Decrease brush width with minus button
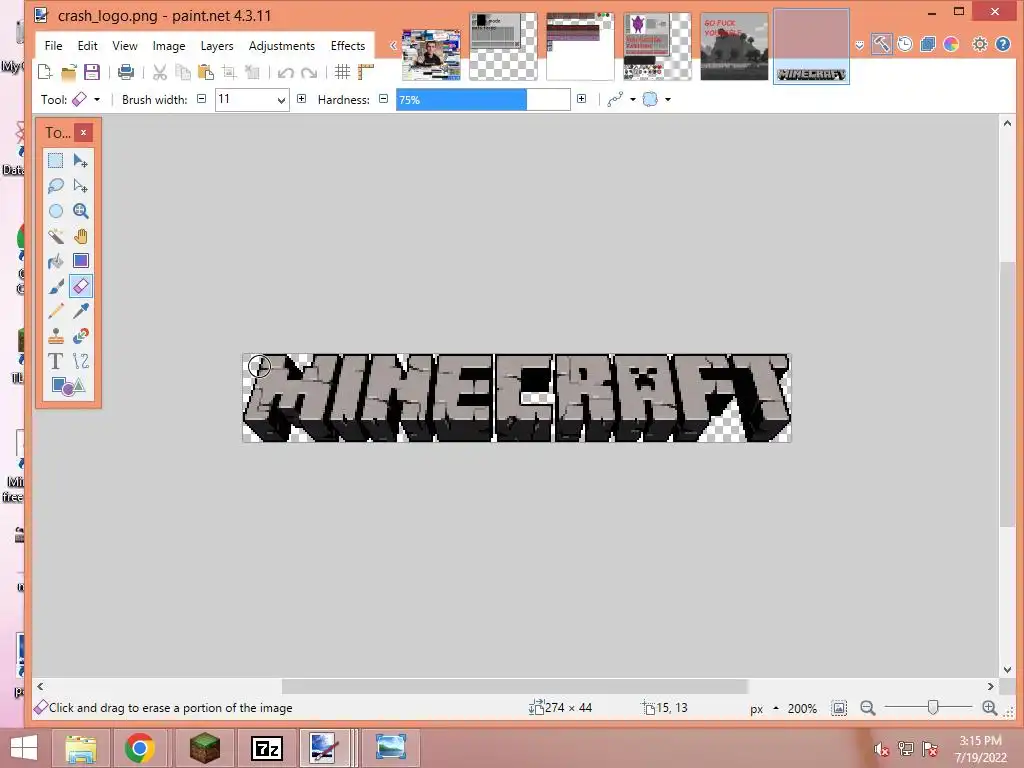 point(202,99)
